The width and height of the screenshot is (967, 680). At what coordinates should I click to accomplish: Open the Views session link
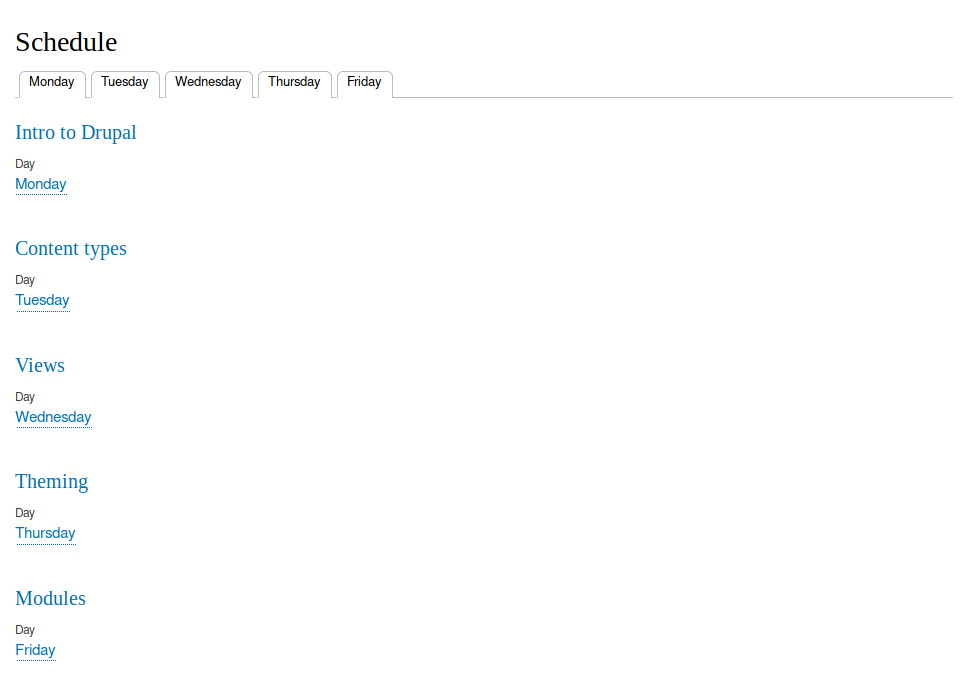pos(40,366)
